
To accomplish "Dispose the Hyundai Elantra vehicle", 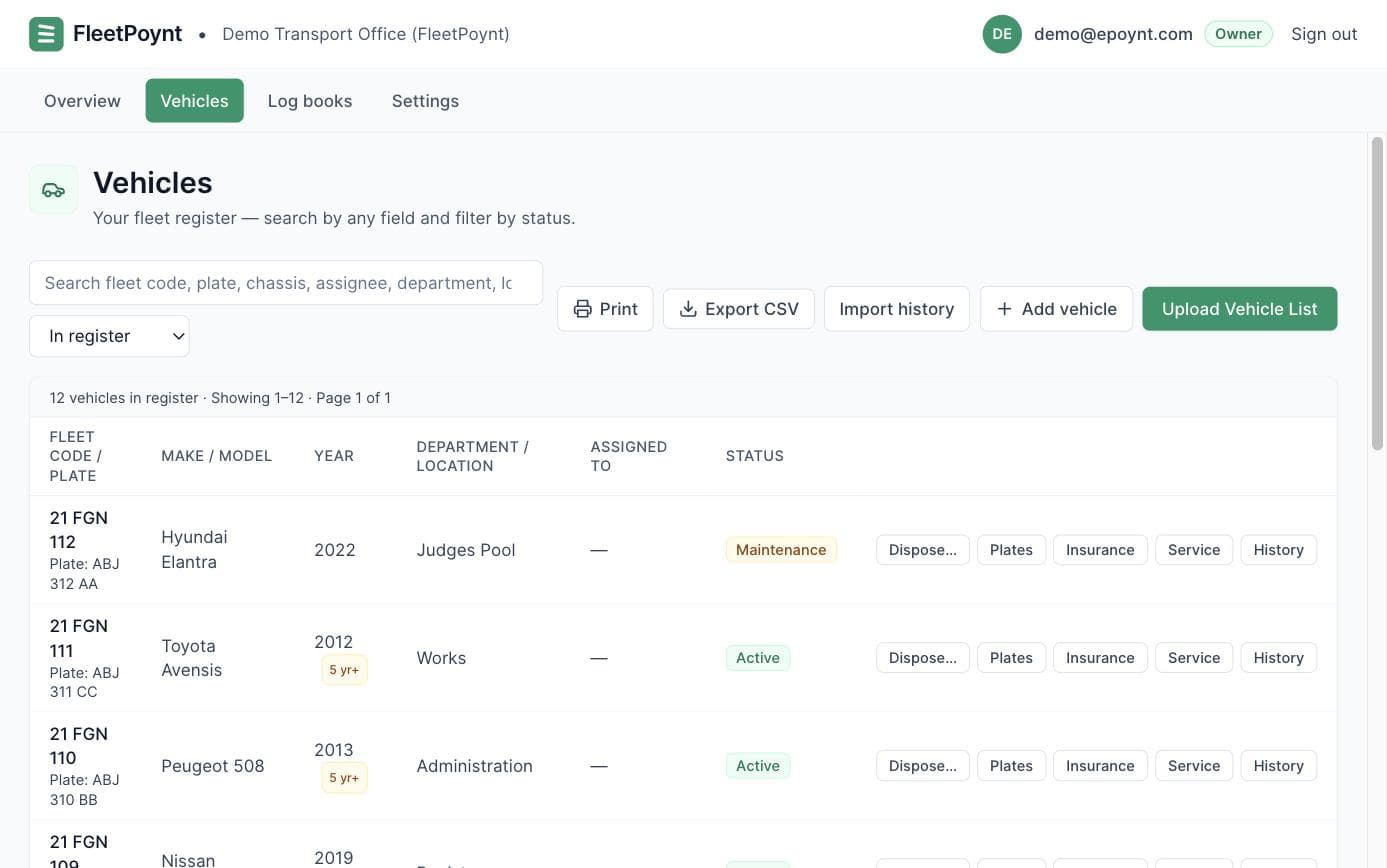I will click(922, 550).
